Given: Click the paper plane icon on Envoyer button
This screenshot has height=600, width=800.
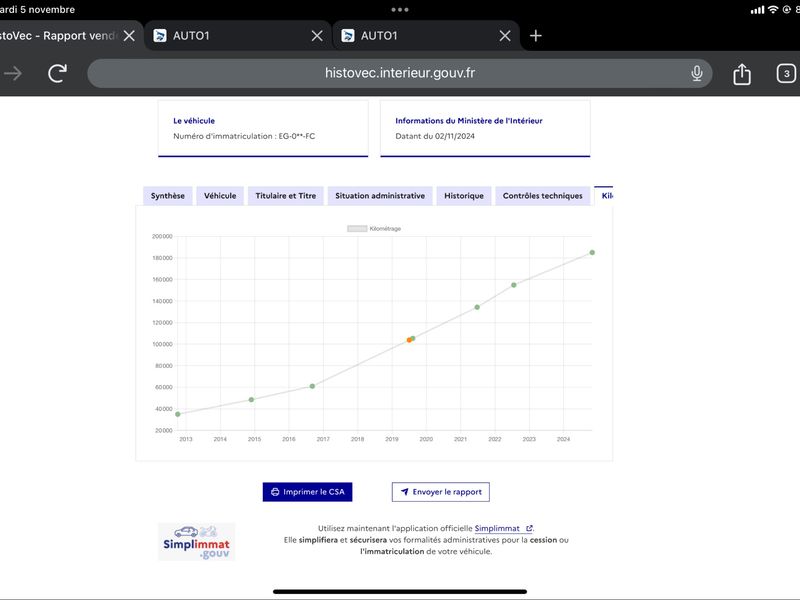Looking at the screenshot, I should click(x=405, y=492).
